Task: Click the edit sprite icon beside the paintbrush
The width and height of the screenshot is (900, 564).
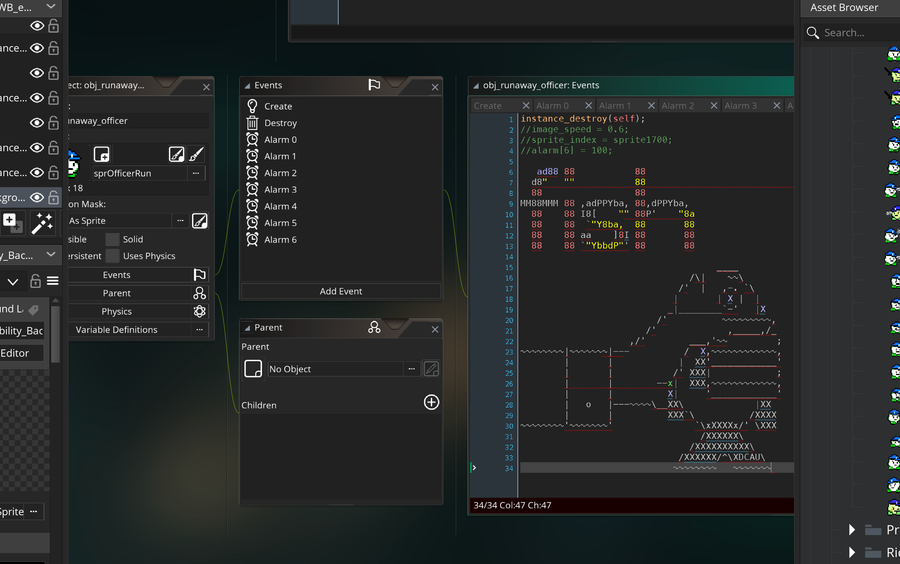Action: tap(176, 154)
